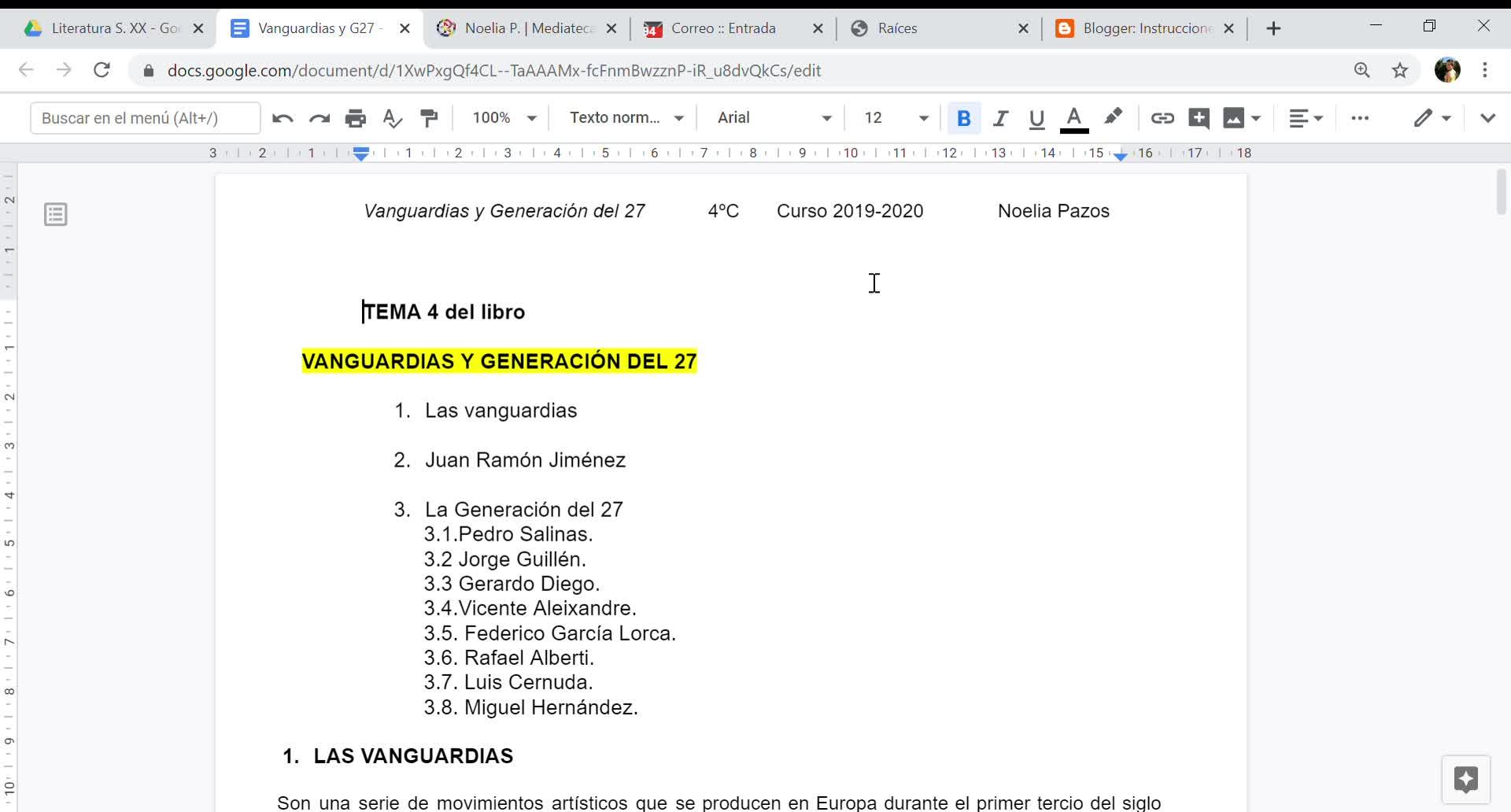Insert a link with the chain icon
The height and width of the screenshot is (812, 1511).
coord(1162,118)
